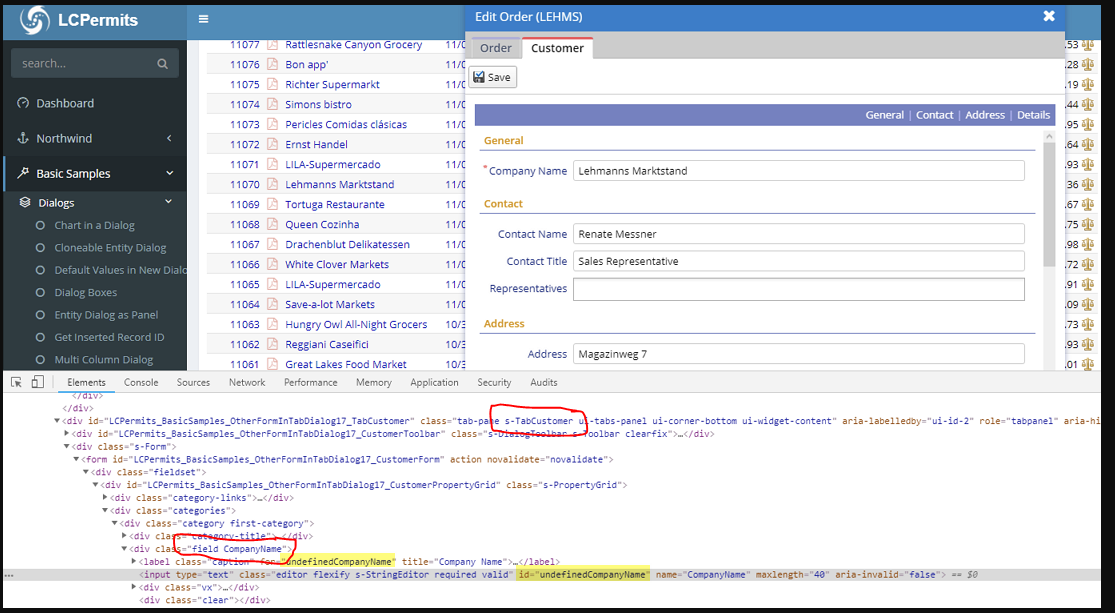Open the Application tab in DevTools
This screenshot has width=1115, height=613.
tap(434, 382)
